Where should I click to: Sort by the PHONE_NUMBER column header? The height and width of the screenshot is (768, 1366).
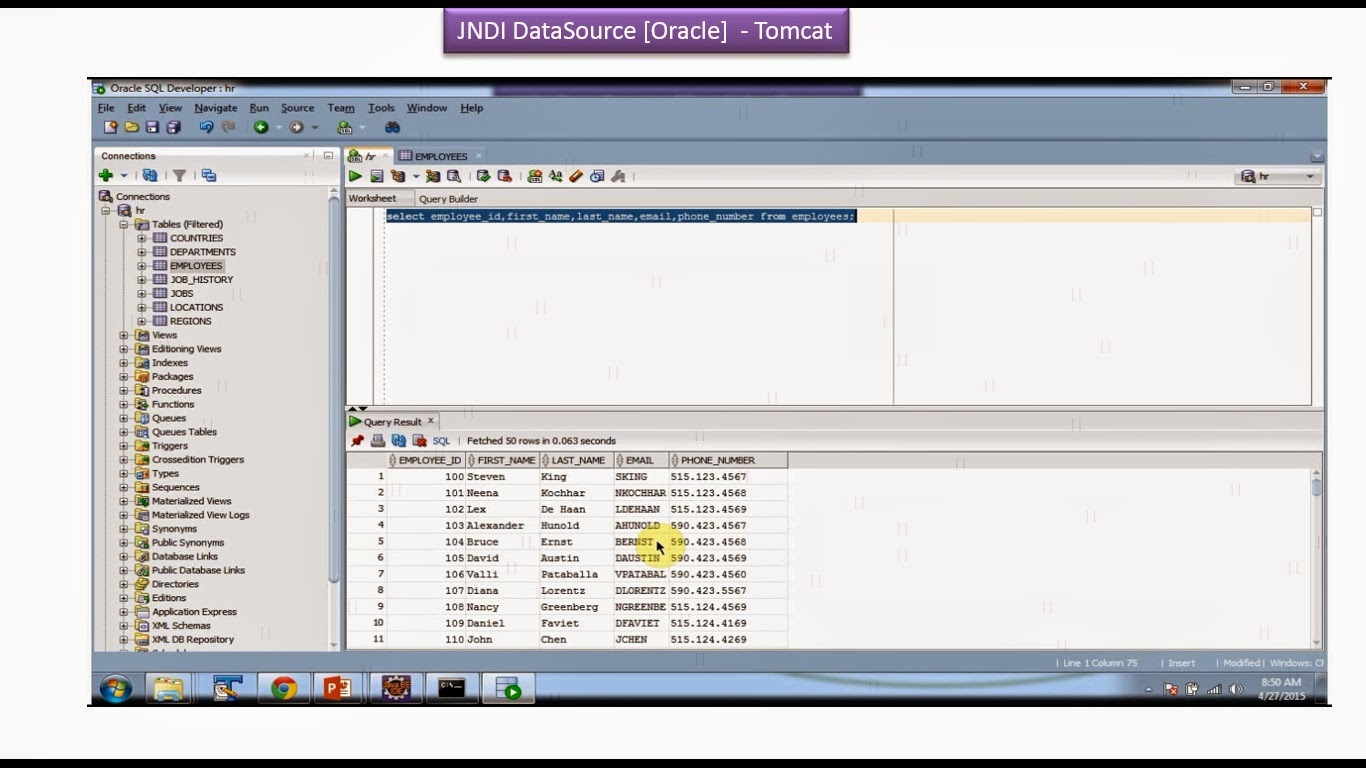(728, 460)
